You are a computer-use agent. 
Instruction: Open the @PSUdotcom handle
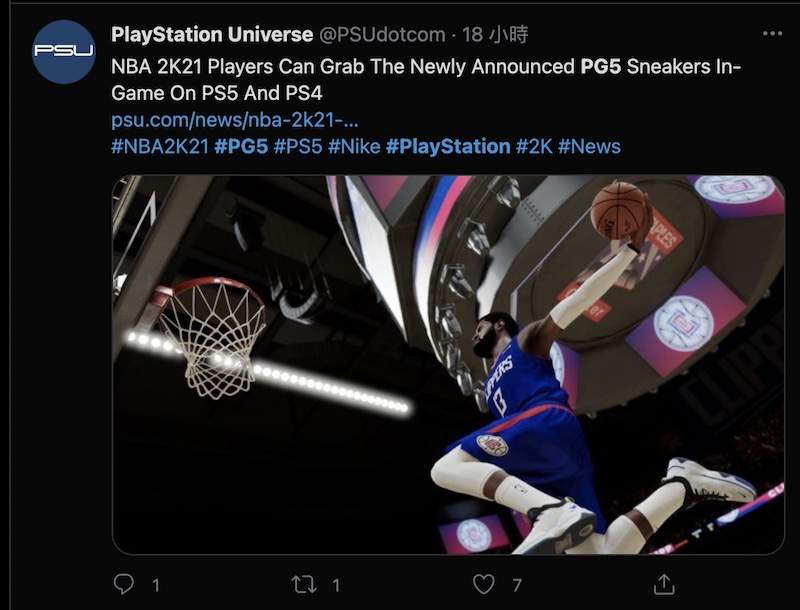click(382, 35)
